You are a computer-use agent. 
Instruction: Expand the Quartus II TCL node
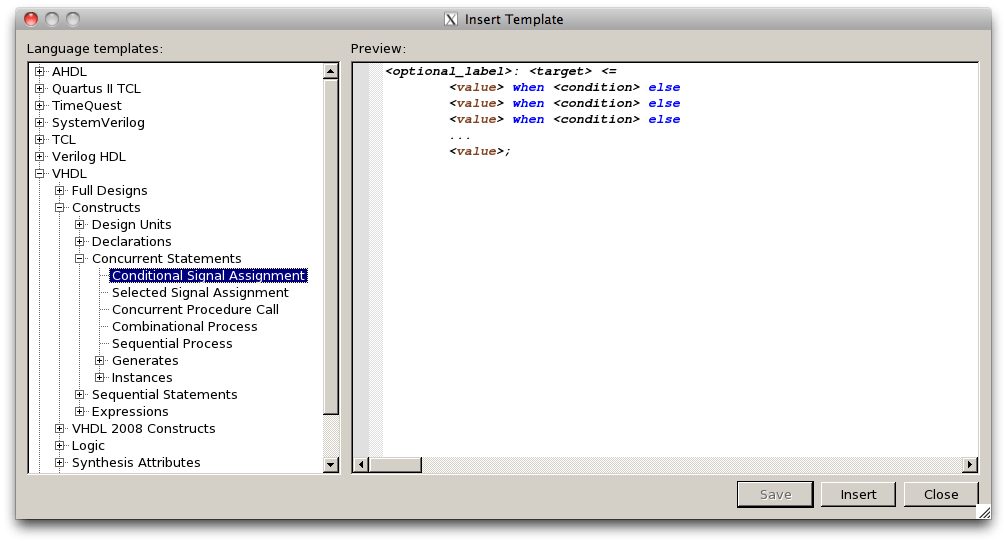[40, 89]
